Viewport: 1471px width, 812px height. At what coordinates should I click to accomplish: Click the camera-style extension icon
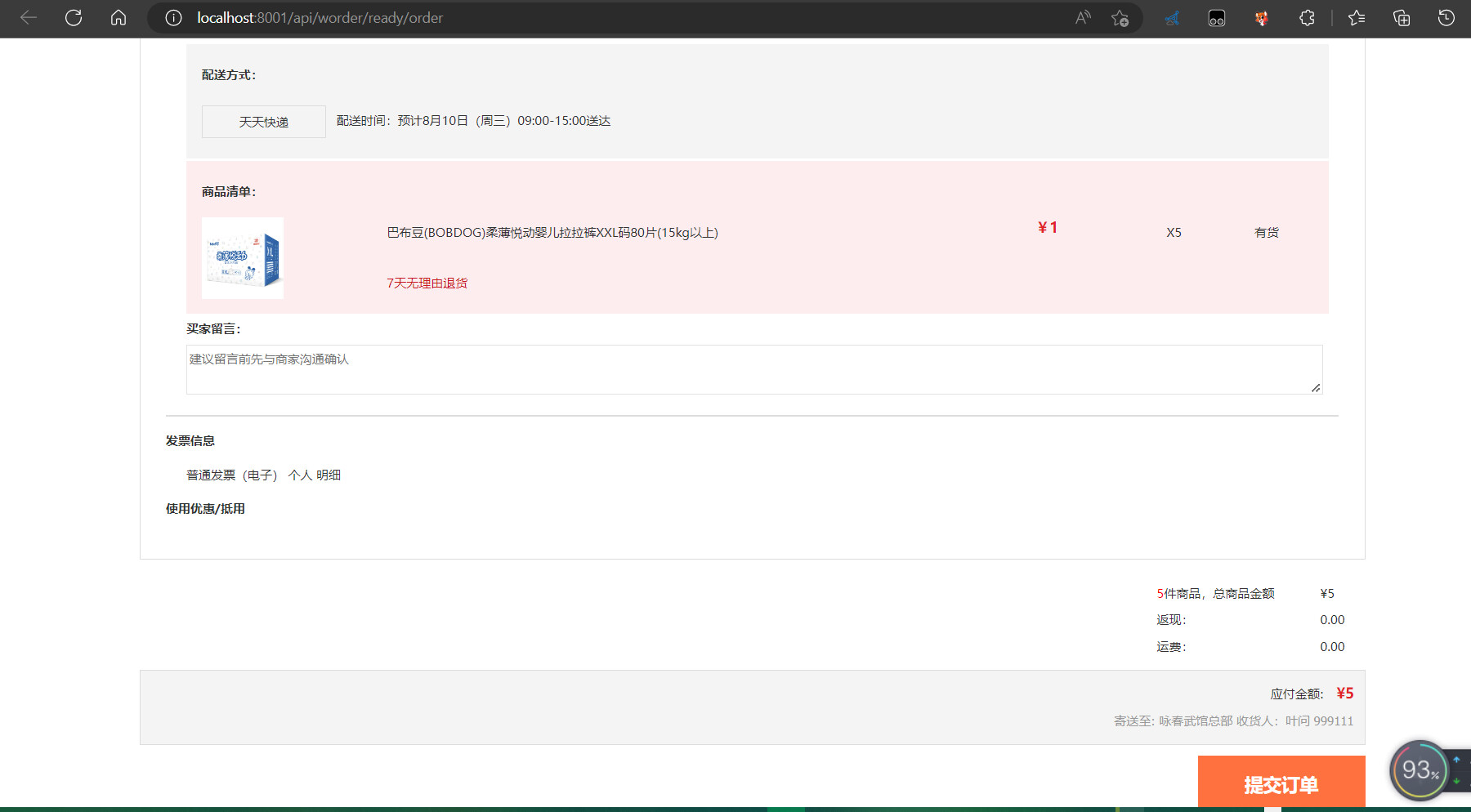coord(1216,18)
